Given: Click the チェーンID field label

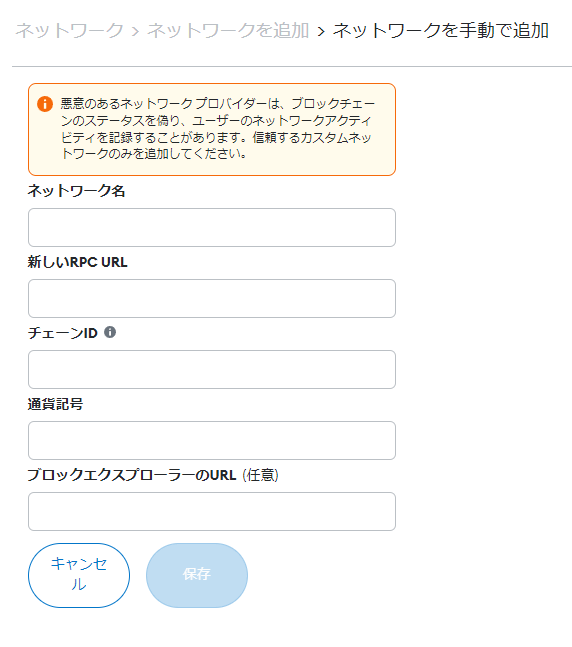Looking at the screenshot, I should coord(63,333).
